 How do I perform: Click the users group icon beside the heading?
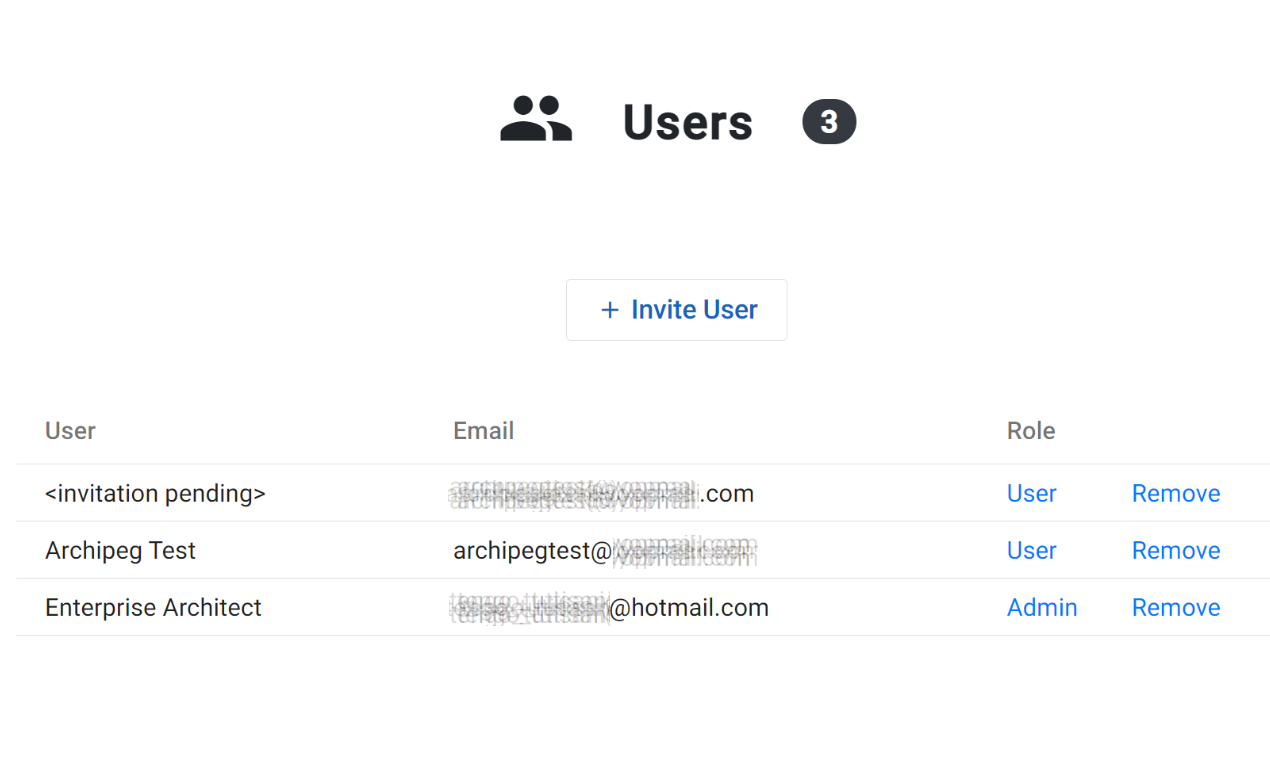click(536, 120)
